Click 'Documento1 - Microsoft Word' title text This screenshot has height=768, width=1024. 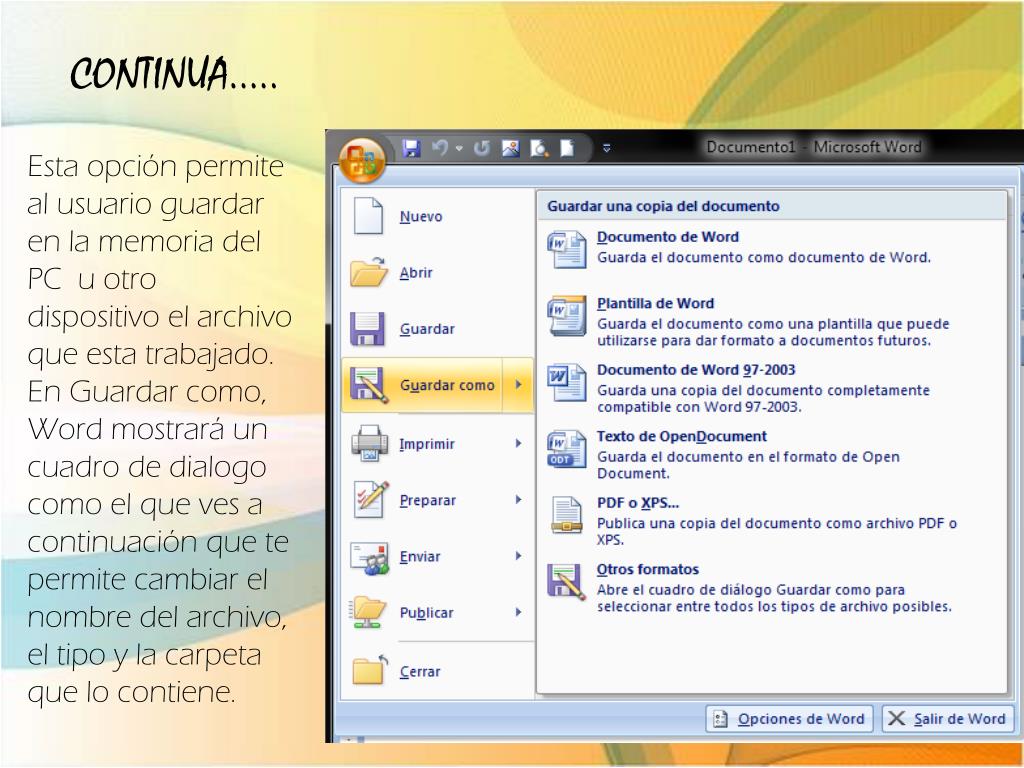[x=814, y=147]
